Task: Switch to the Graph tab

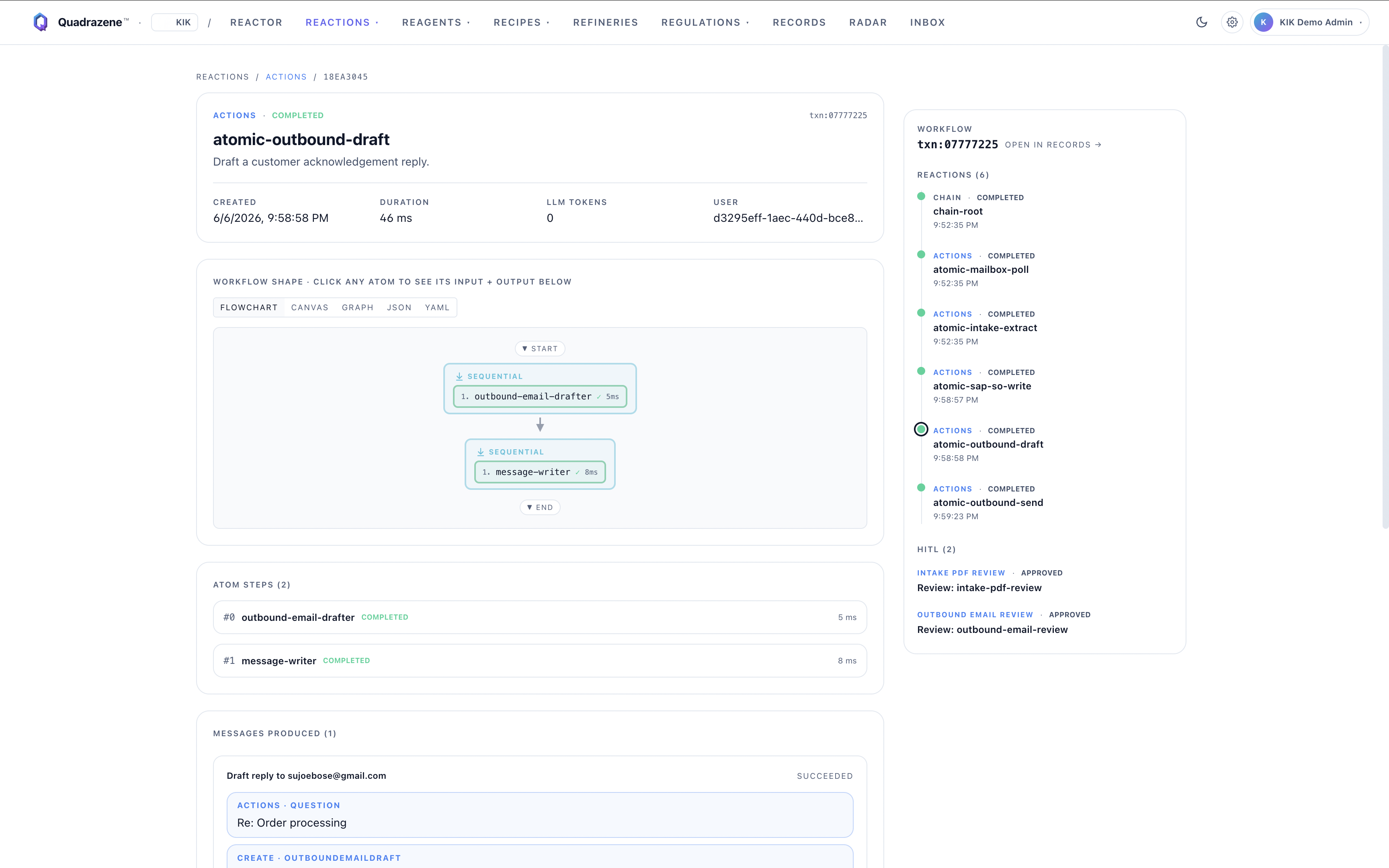Action: pyautogui.click(x=358, y=308)
